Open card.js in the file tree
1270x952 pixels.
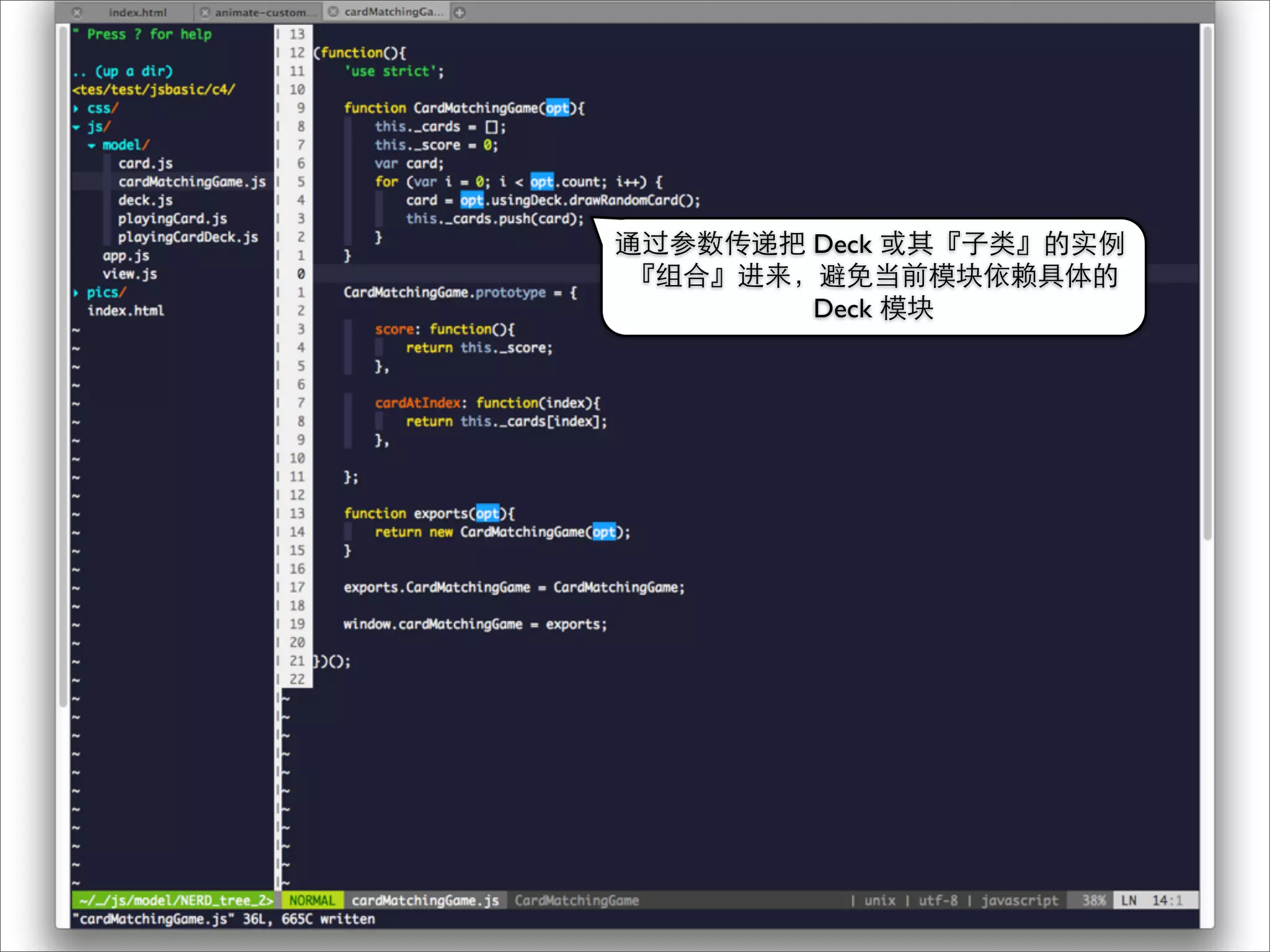(x=146, y=164)
